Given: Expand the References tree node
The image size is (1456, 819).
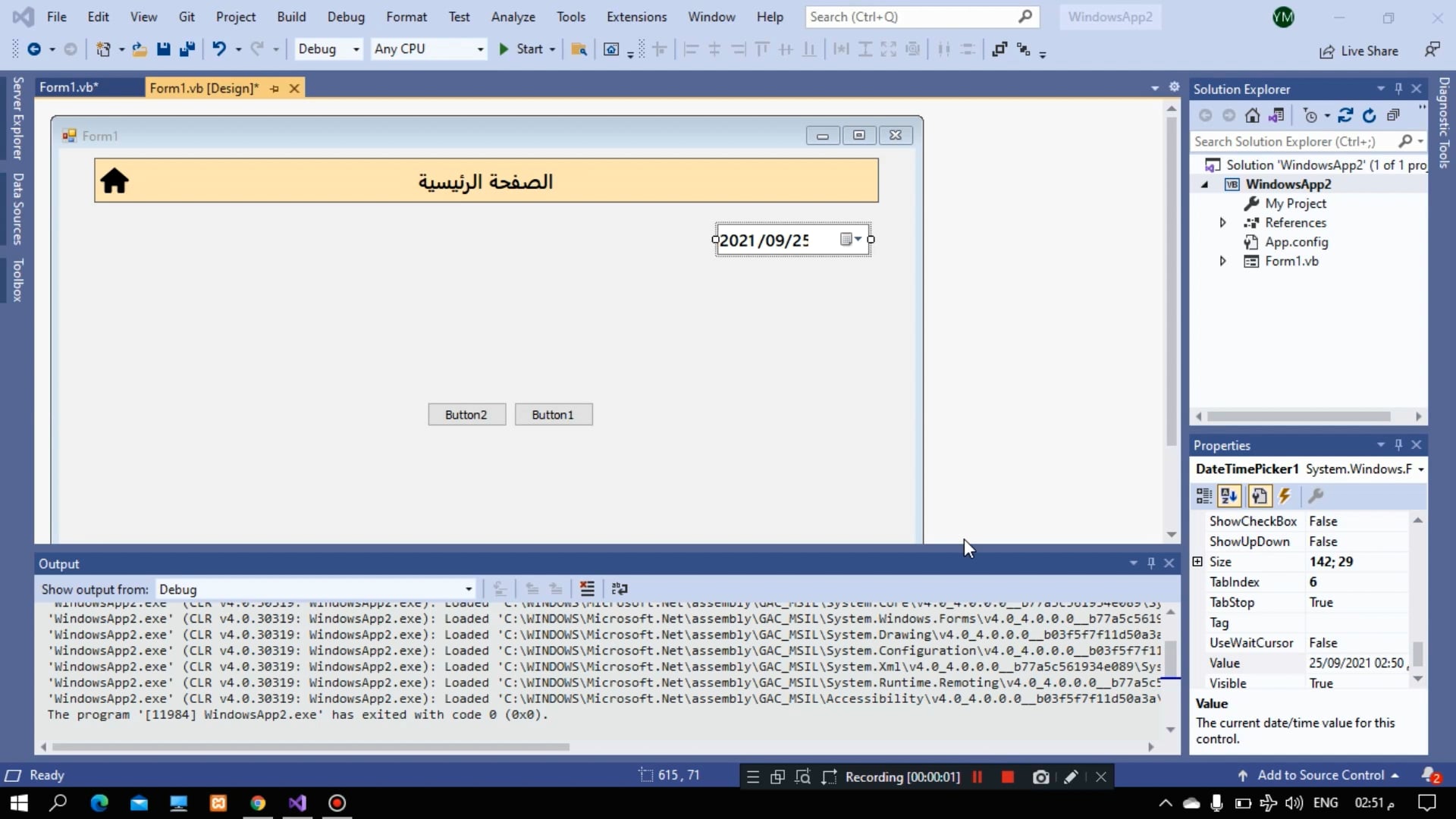Looking at the screenshot, I should (x=1222, y=222).
